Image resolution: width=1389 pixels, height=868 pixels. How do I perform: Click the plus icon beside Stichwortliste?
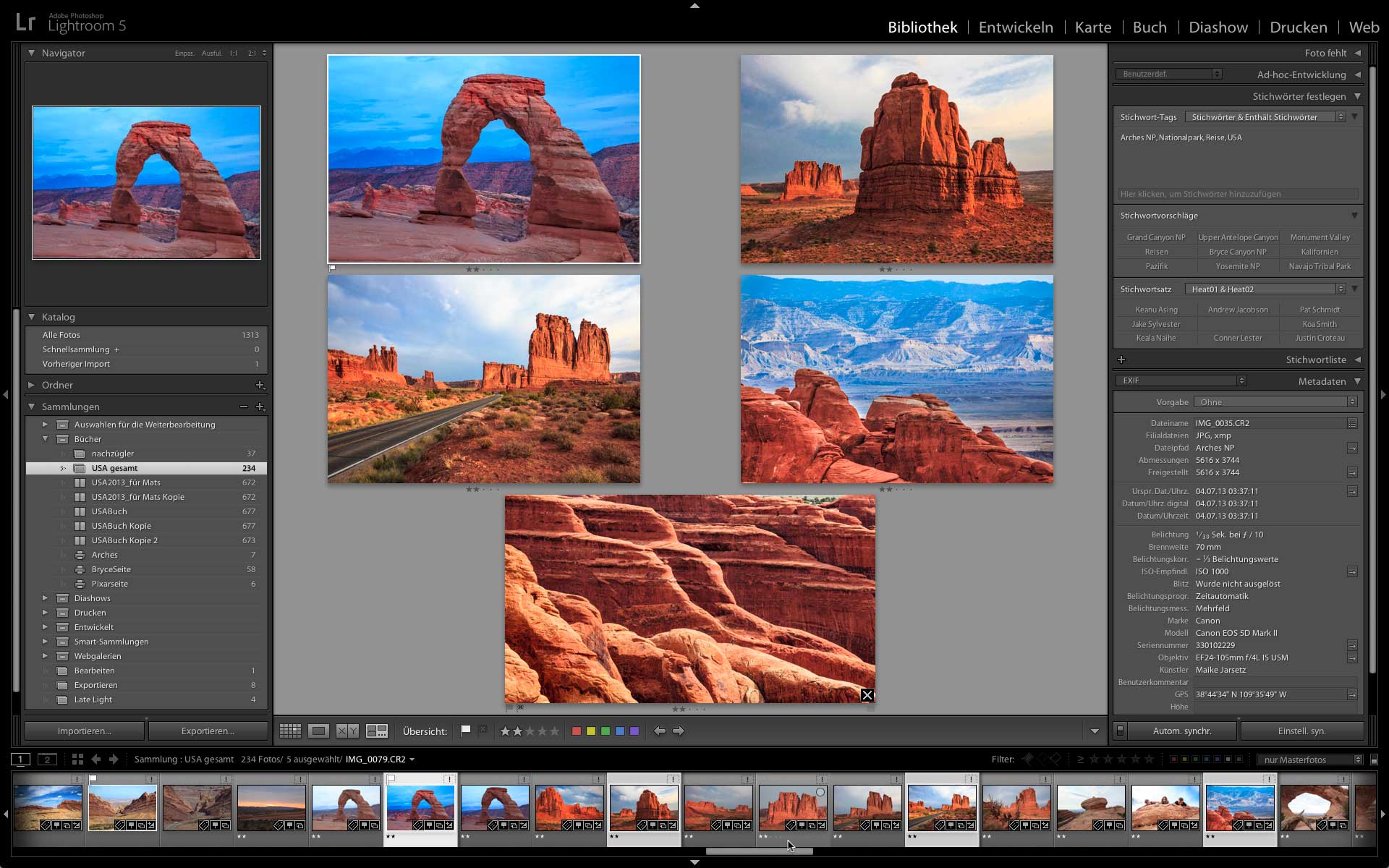1121,359
